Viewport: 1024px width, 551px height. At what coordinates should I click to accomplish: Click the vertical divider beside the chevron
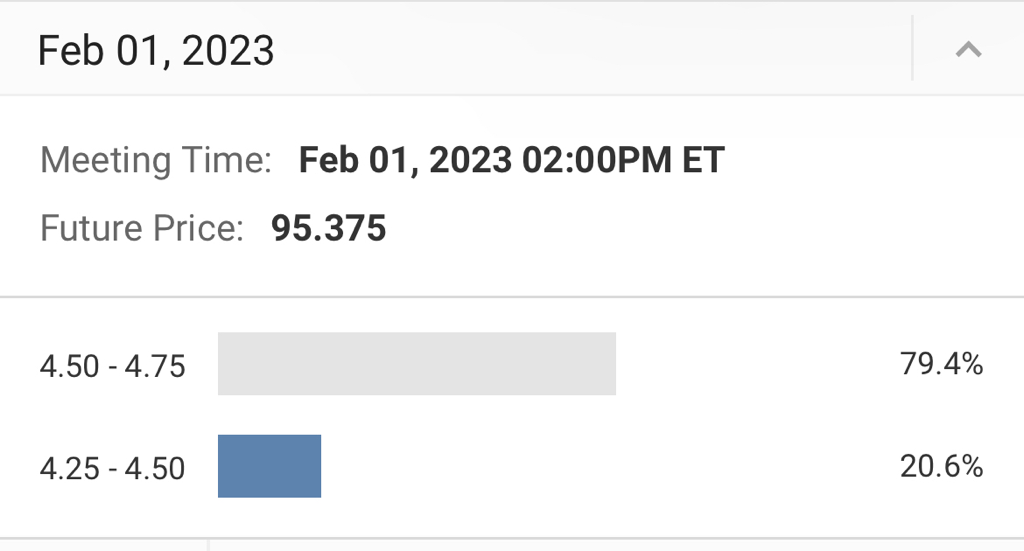point(912,48)
